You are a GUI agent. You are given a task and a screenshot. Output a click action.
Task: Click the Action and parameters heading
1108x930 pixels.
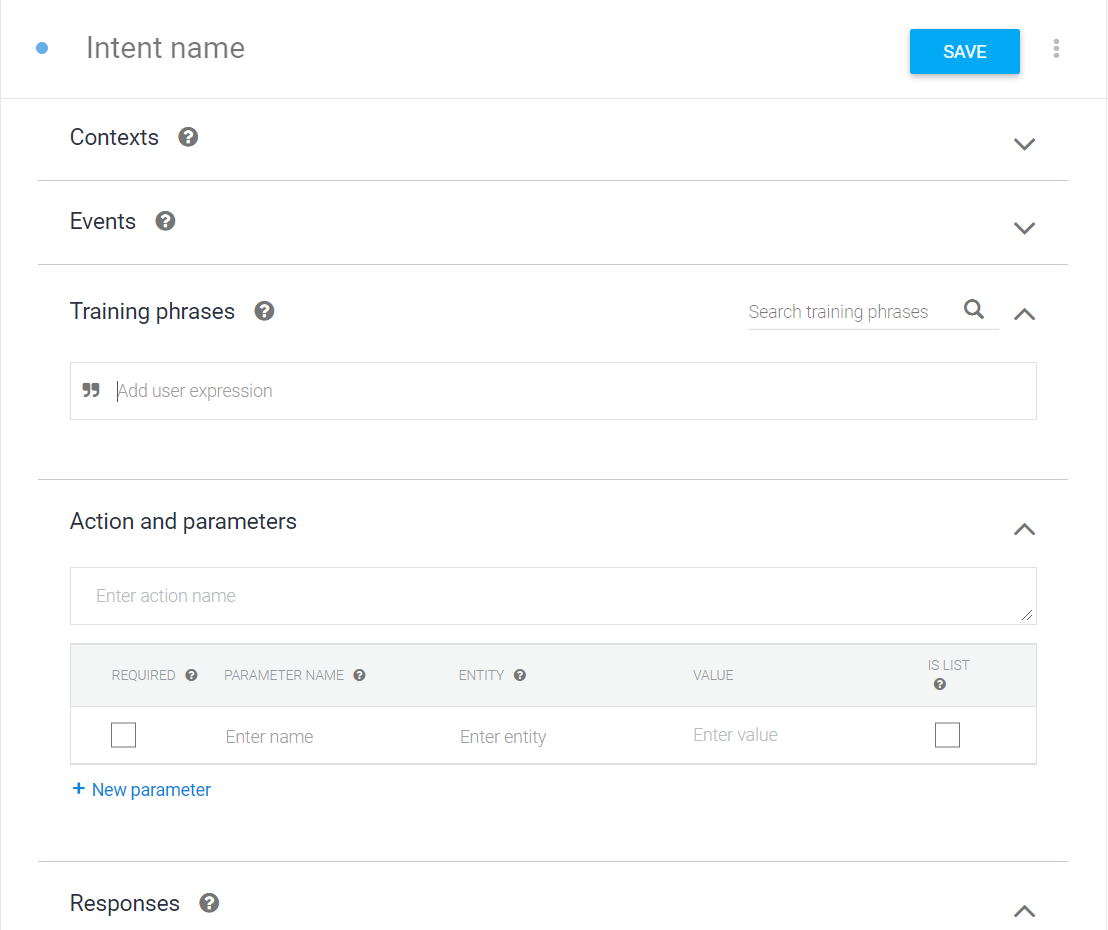point(183,522)
